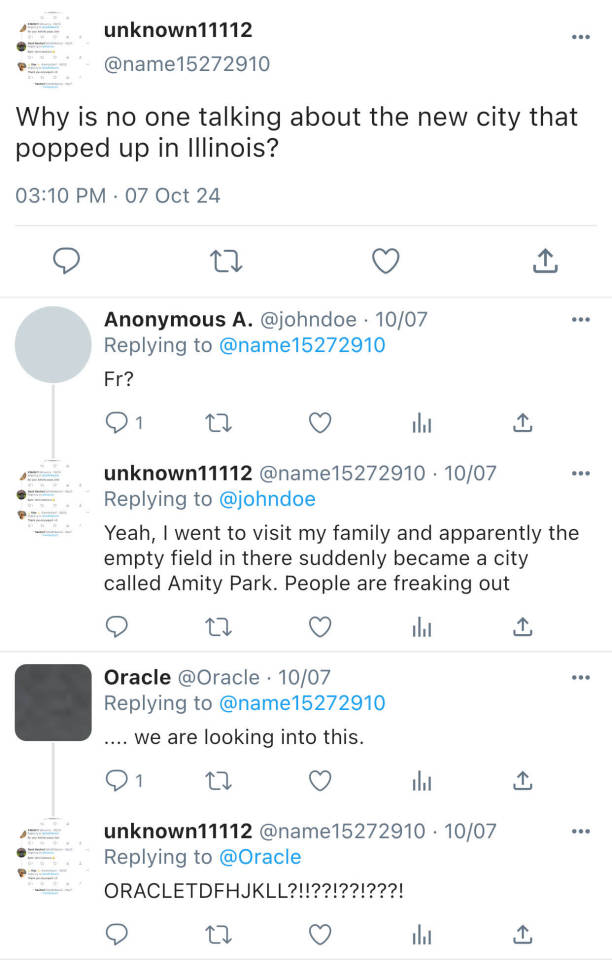Image resolution: width=612 pixels, height=960 pixels.
Task: Reply to Anonymous A.'s "Fr?" tweet
Action: (118, 423)
